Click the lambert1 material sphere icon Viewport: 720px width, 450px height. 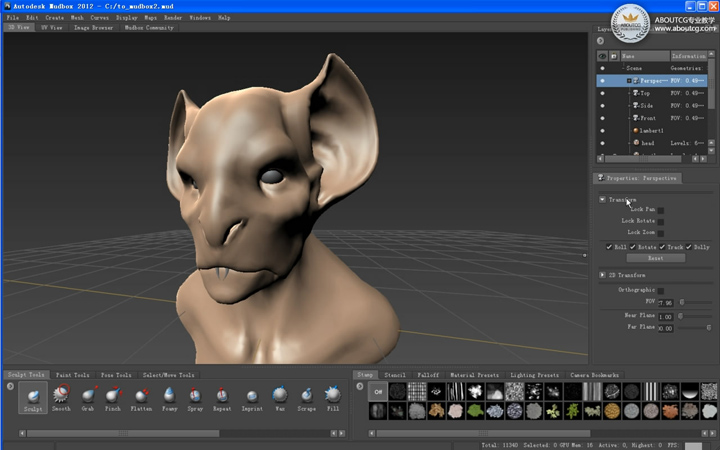tap(636, 130)
